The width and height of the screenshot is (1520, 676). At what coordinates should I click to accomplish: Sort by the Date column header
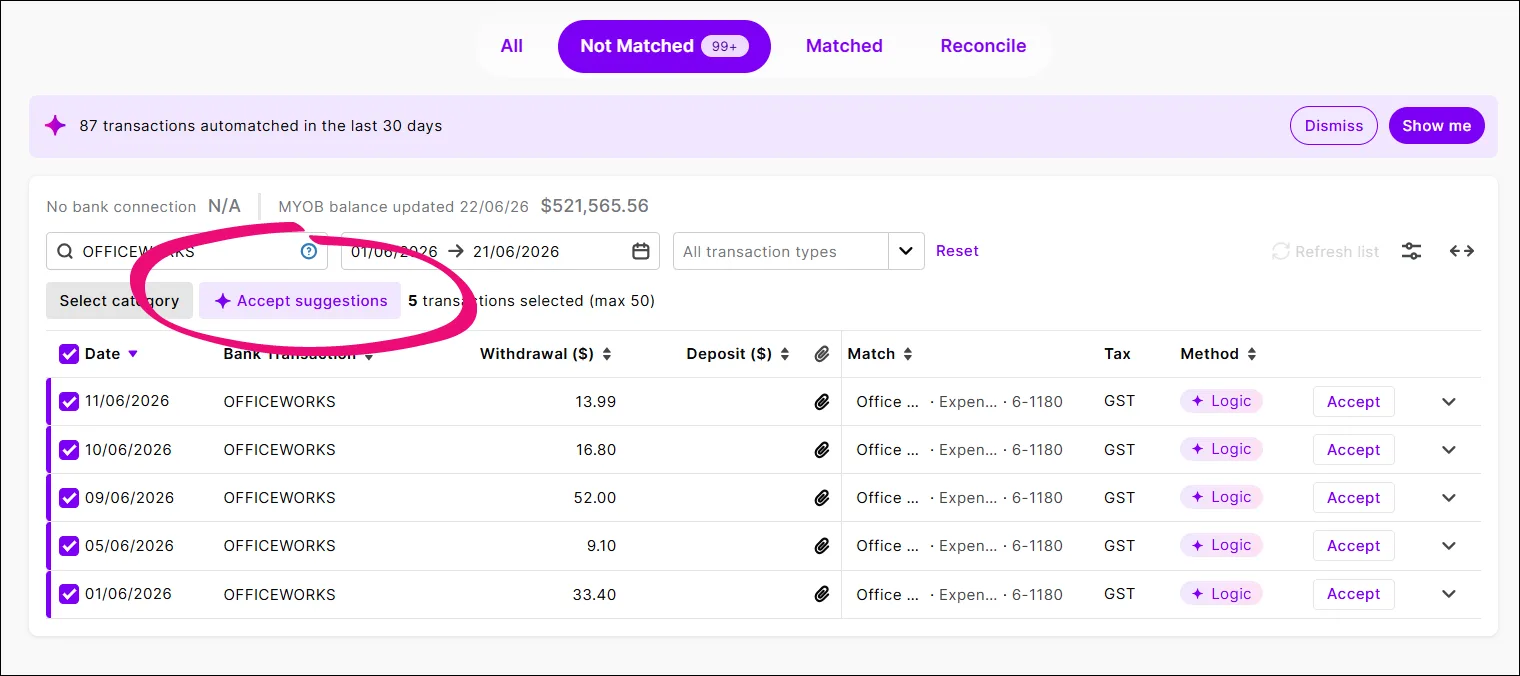[111, 354]
